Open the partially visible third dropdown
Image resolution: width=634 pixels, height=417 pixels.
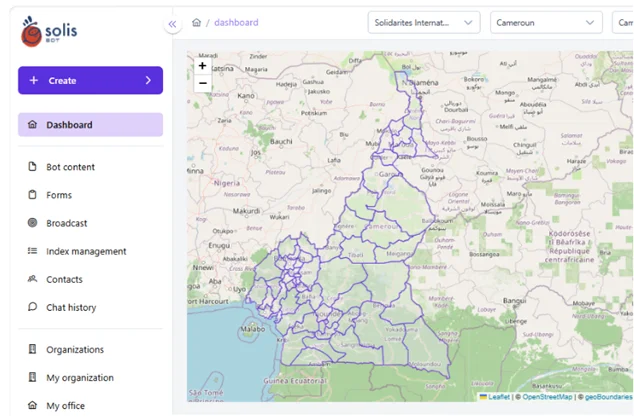pos(623,23)
